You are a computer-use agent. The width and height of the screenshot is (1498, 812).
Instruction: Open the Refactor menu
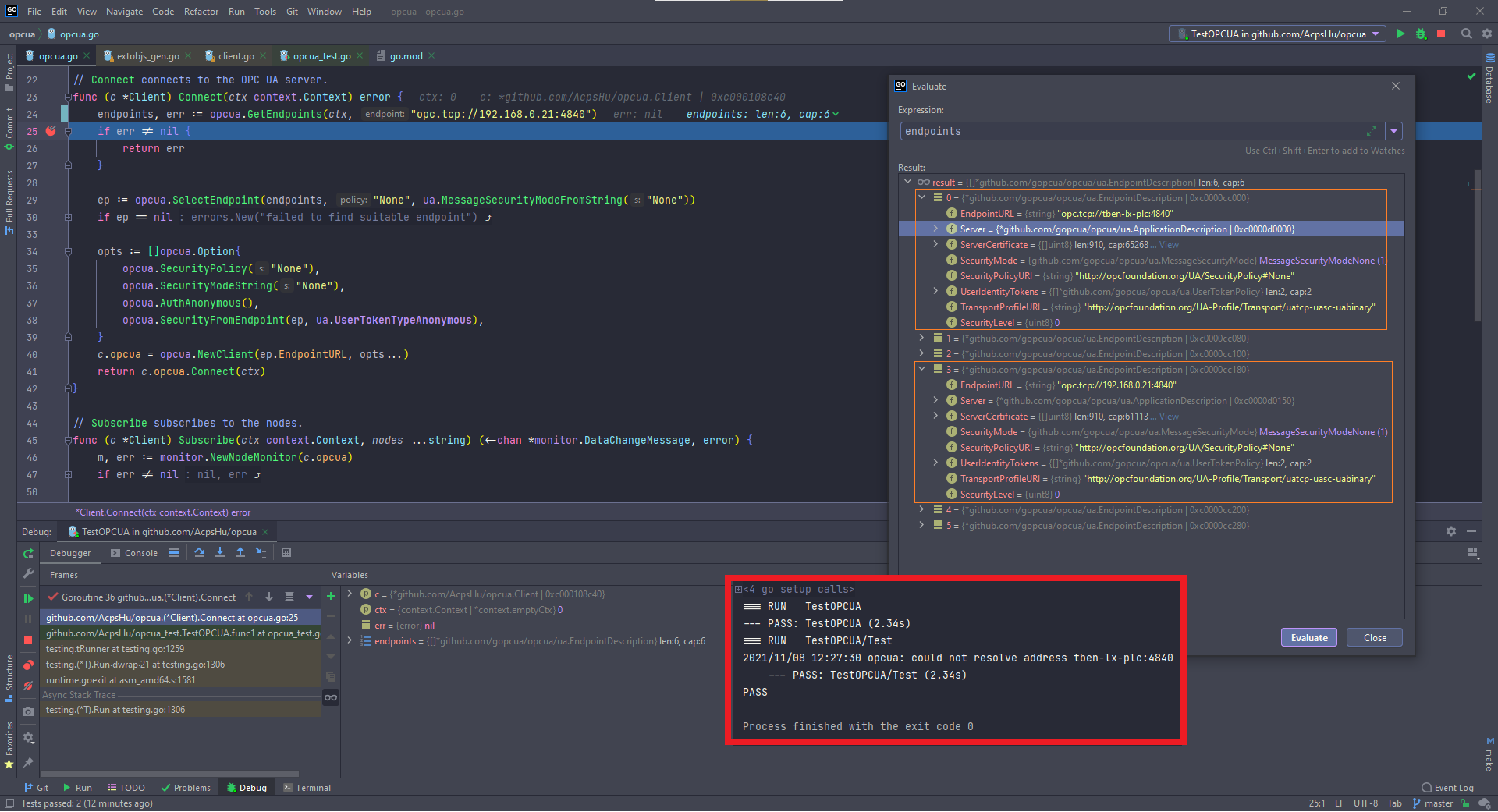click(x=201, y=12)
